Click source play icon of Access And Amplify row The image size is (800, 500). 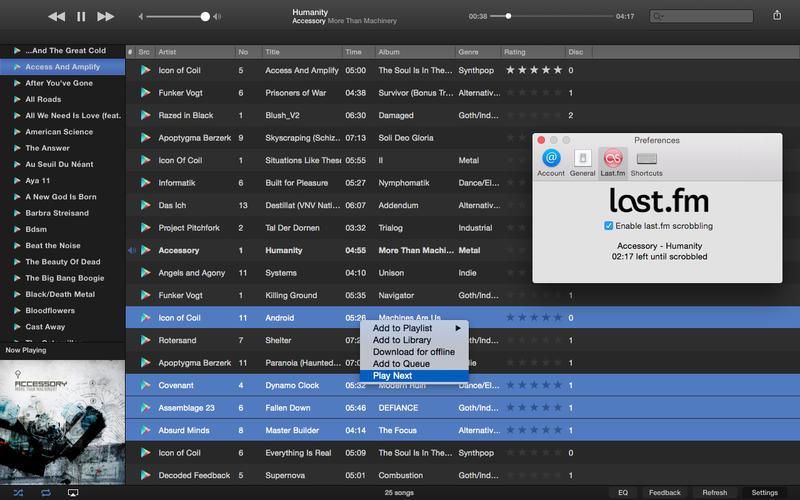pyautogui.click(x=145, y=70)
